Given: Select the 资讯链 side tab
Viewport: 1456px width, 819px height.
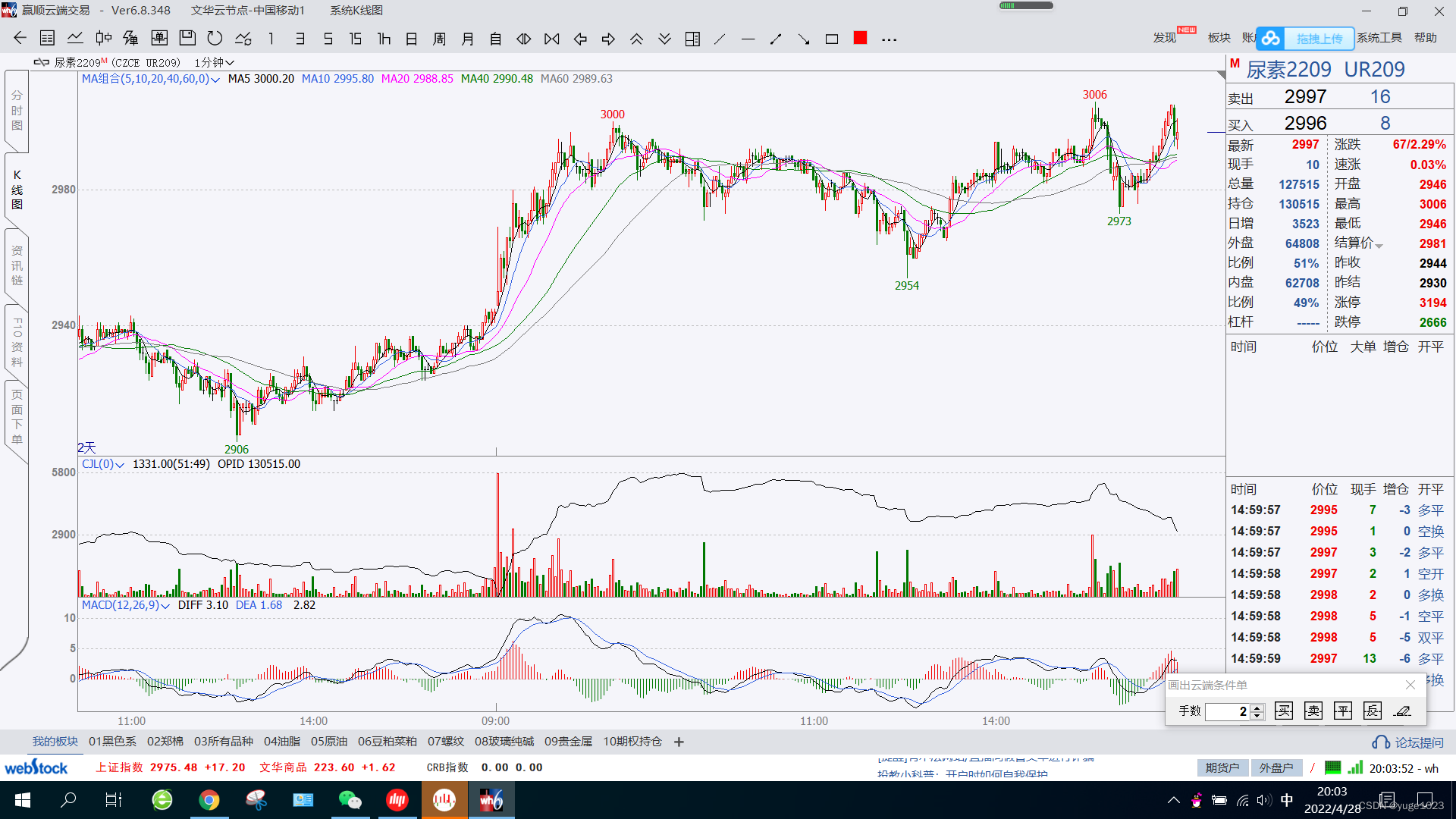Looking at the screenshot, I should (x=17, y=265).
